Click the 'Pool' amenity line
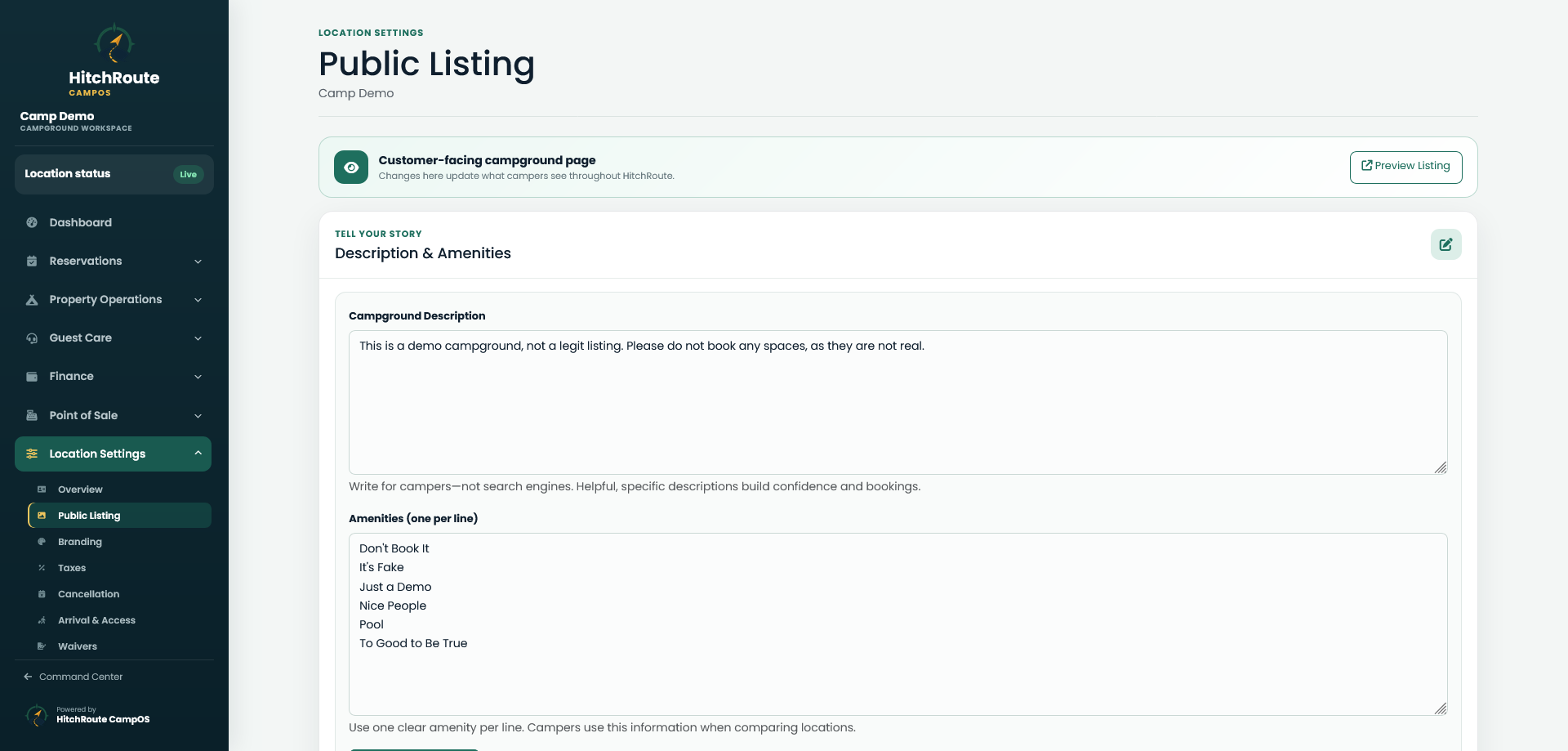The height and width of the screenshot is (751, 1568). click(x=372, y=624)
